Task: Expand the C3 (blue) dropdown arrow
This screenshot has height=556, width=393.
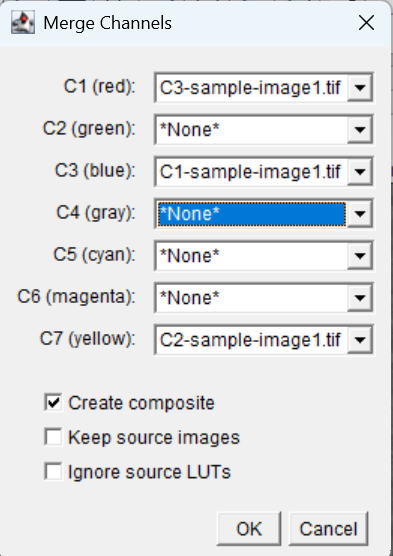Action: coord(360,172)
